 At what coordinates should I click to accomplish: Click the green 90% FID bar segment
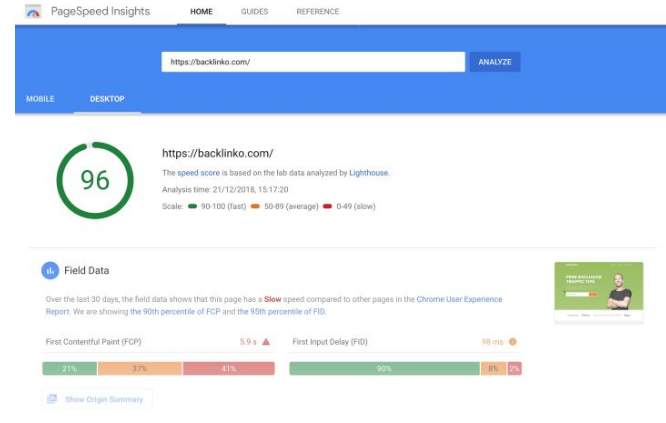(x=384, y=368)
